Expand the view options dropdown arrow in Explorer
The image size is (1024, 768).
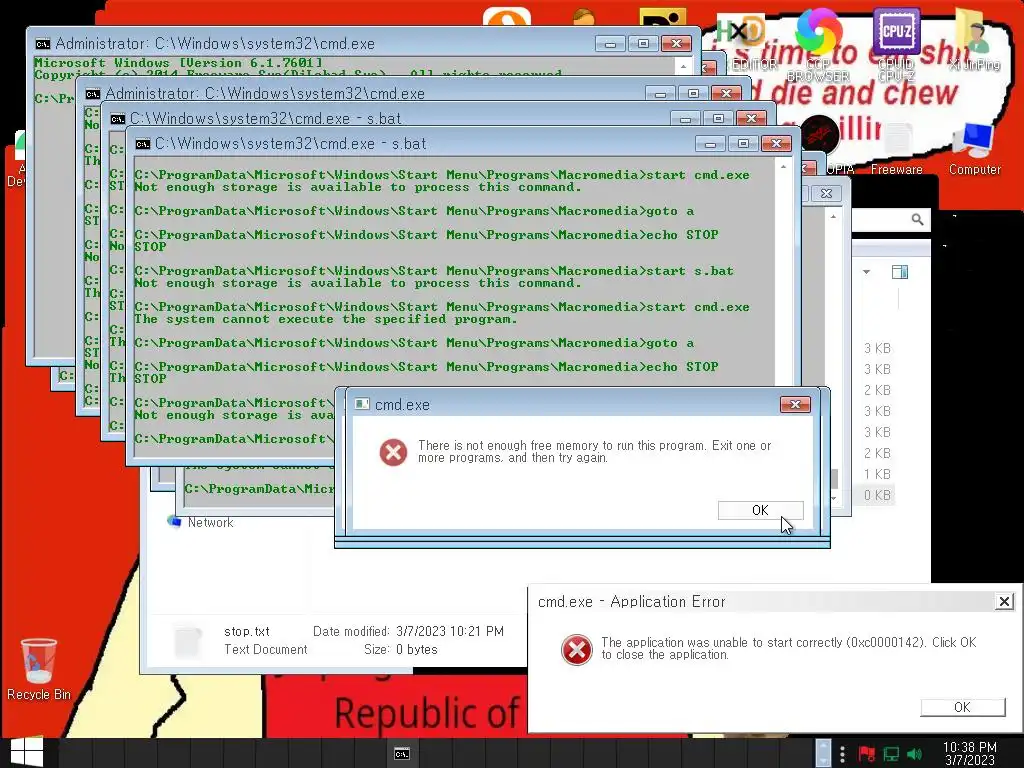(x=867, y=272)
